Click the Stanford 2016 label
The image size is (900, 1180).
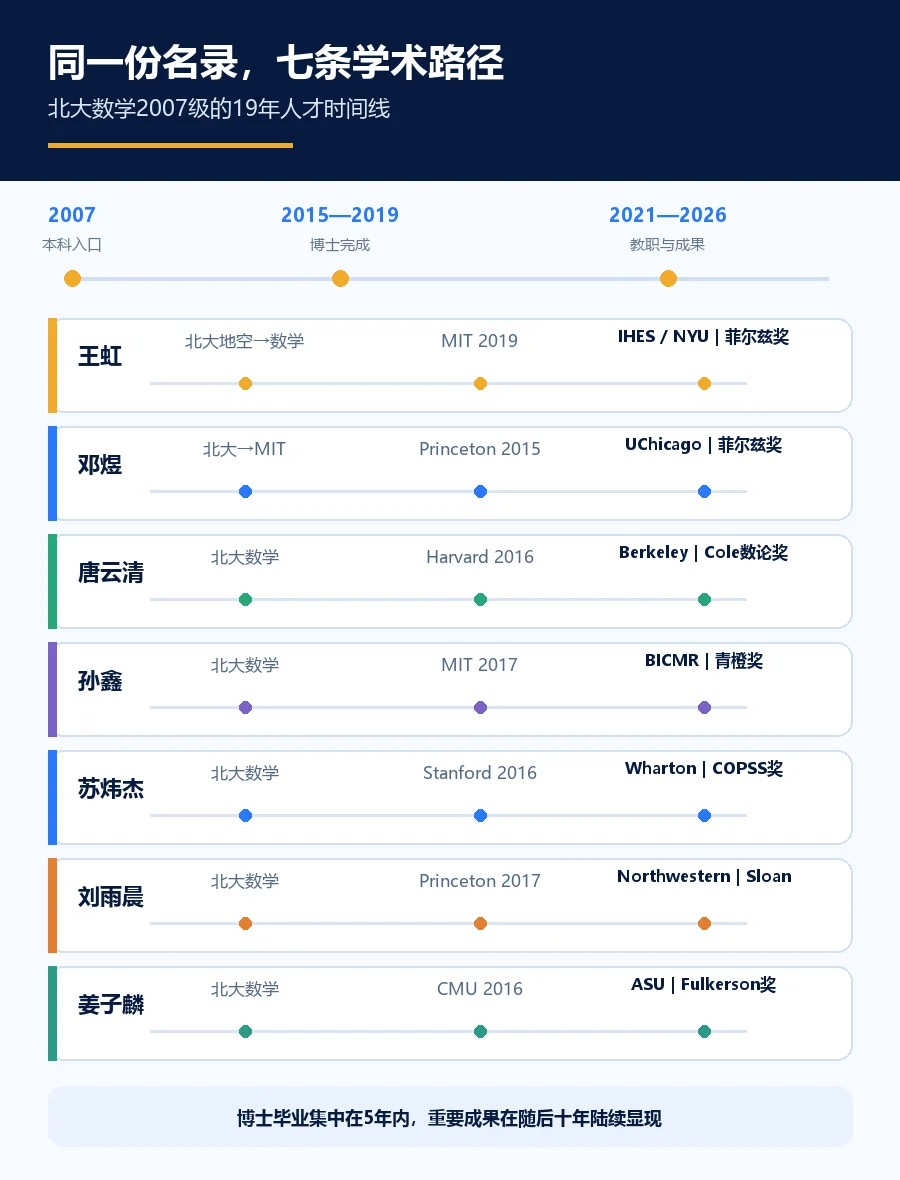pos(479,773)
